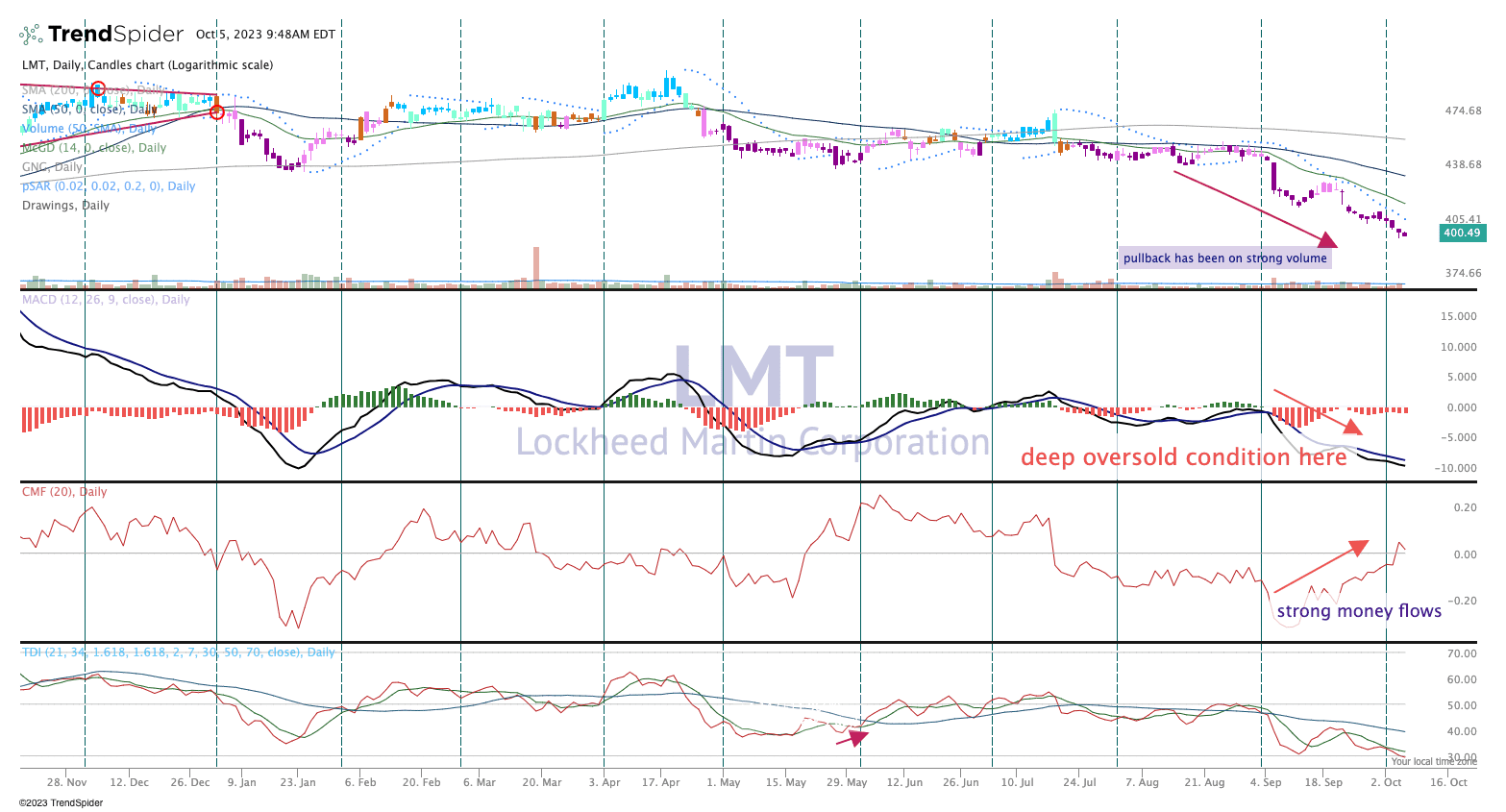This screenshot has height=812, width=1506.
Task: Click the ©2023 TrendSpider copyright text
Action: click(x=61, y=803)
